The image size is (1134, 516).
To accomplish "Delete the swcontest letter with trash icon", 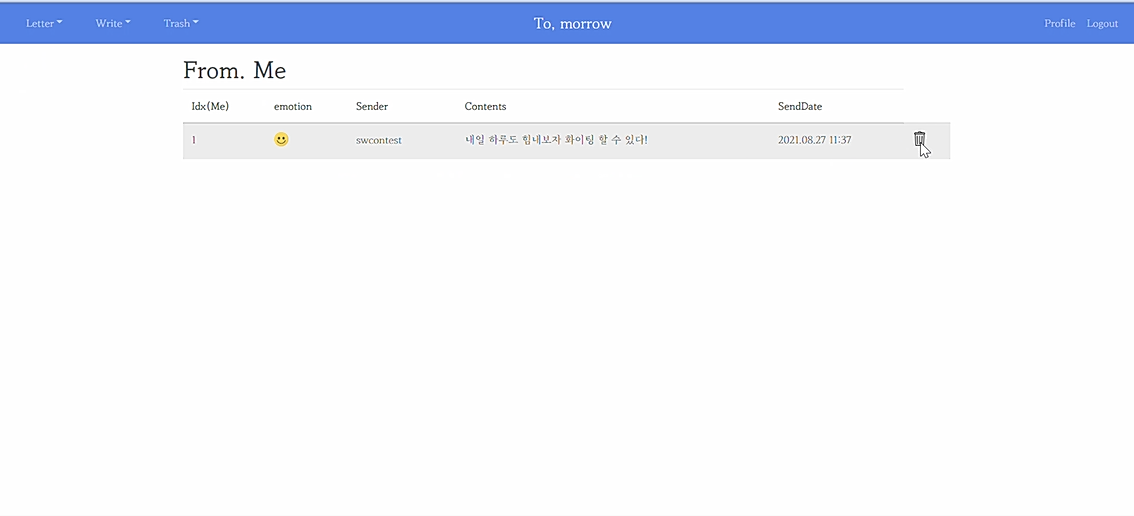I will click(x=919, y=139).
